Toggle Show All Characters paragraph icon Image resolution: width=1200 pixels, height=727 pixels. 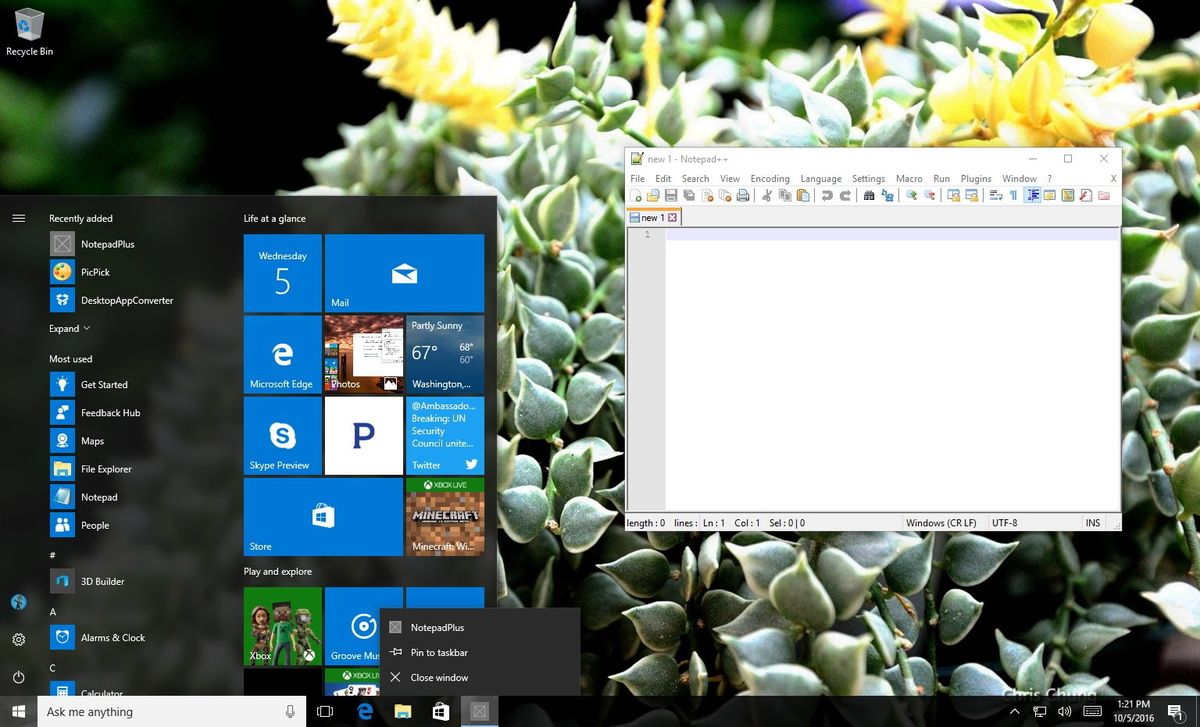click(1013, 195)
